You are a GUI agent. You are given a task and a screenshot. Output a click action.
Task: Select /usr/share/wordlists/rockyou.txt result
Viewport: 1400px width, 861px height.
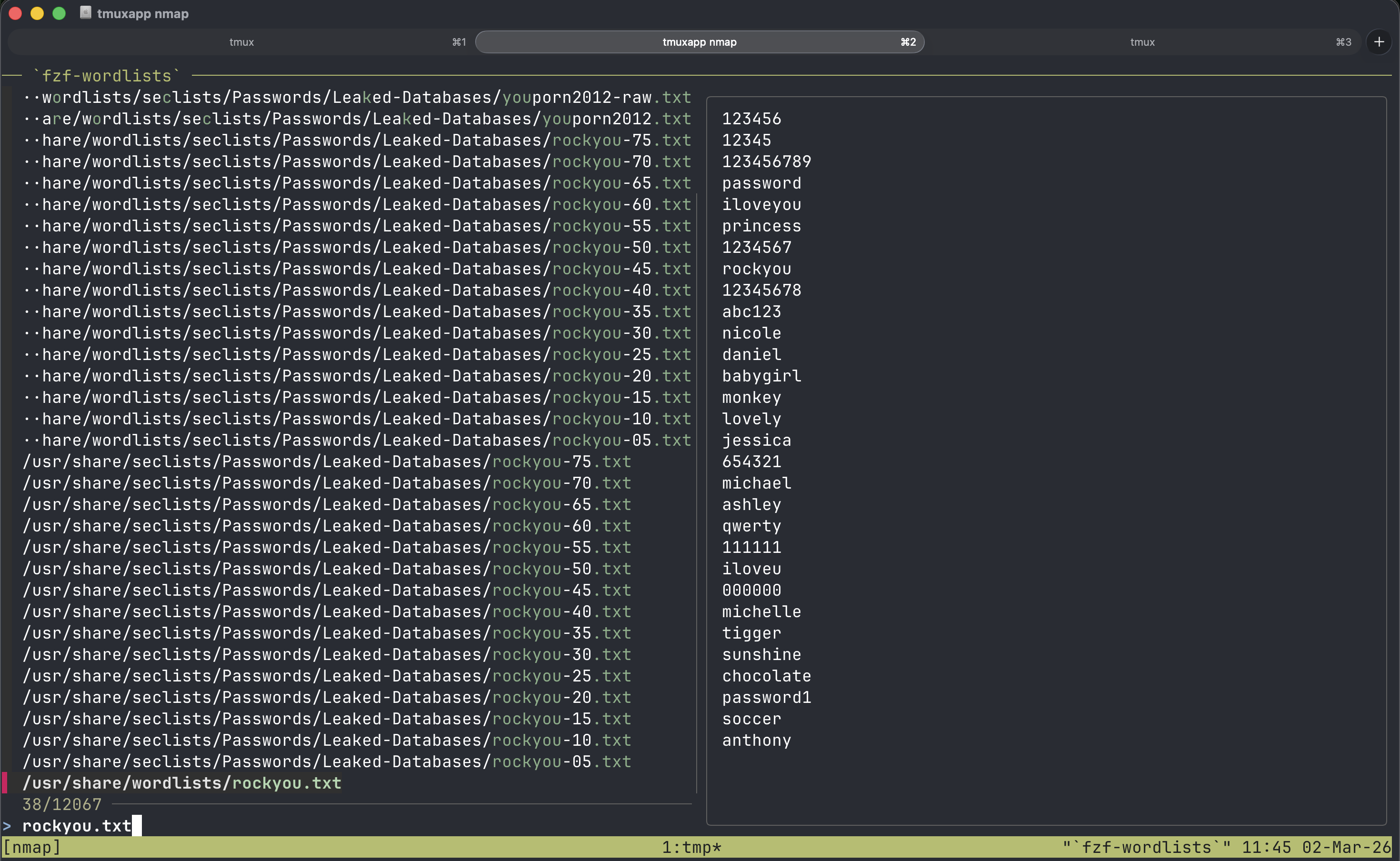(x=181, y=783)
